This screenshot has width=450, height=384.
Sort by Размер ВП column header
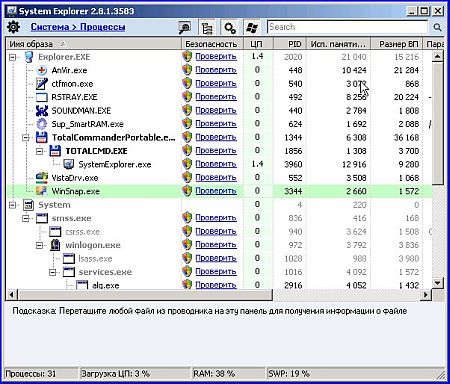coord(396,44)
